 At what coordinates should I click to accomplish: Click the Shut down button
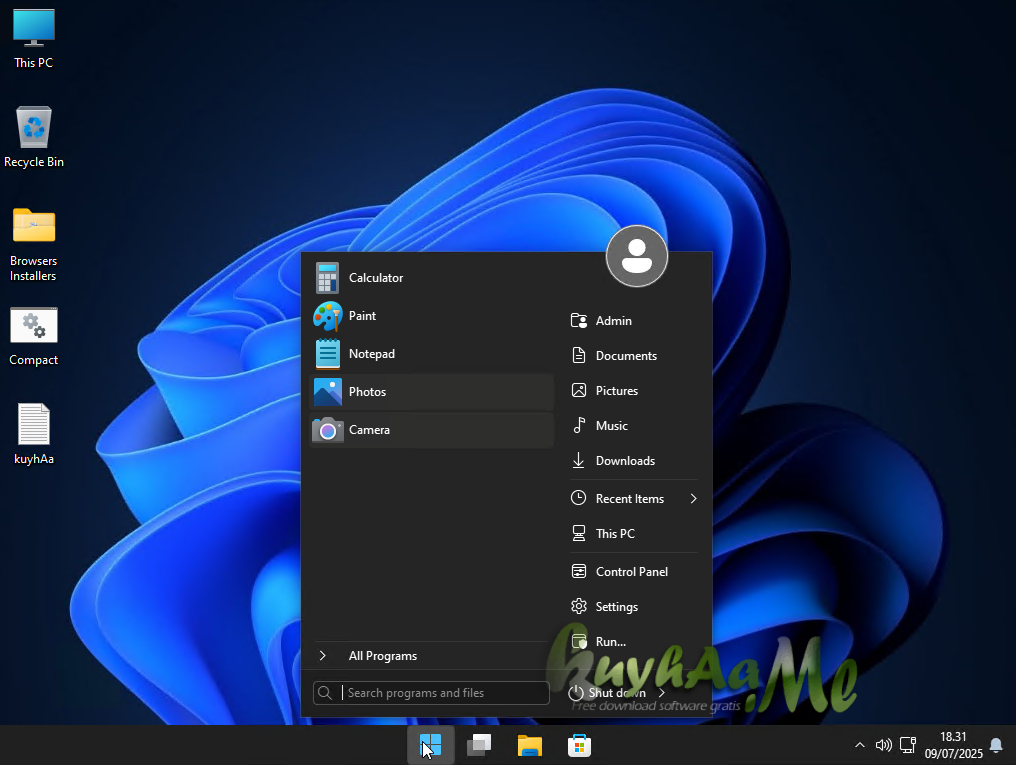click(x=608, y=693)
